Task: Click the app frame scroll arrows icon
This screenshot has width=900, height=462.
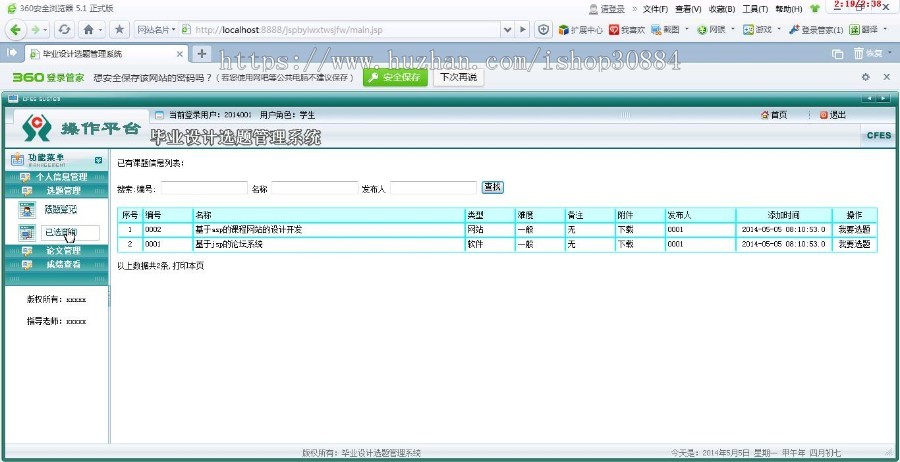Action: click(876, 99)
